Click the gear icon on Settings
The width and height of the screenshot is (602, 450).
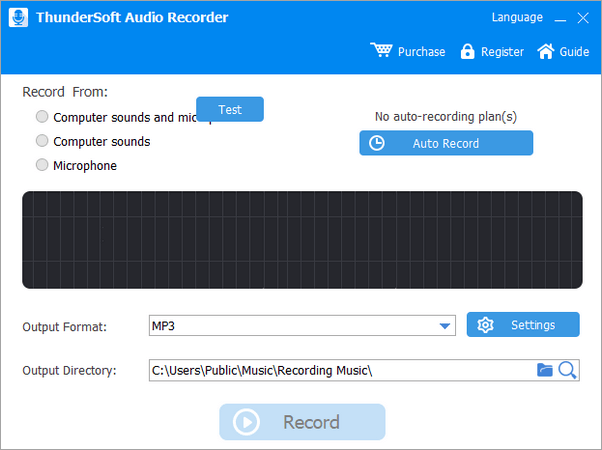coord(485,325)
